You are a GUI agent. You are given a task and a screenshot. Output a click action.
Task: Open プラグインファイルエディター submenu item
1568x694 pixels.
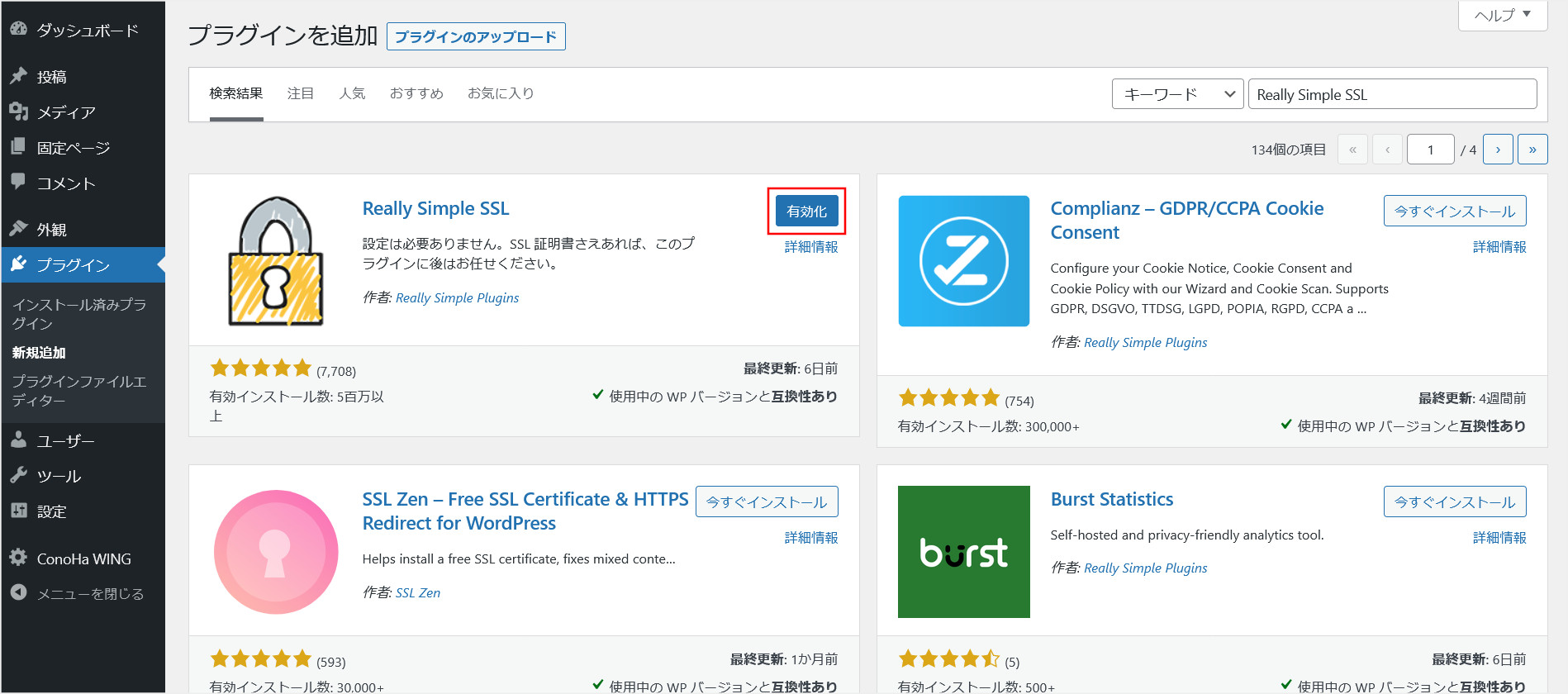[x=79, y=391]
